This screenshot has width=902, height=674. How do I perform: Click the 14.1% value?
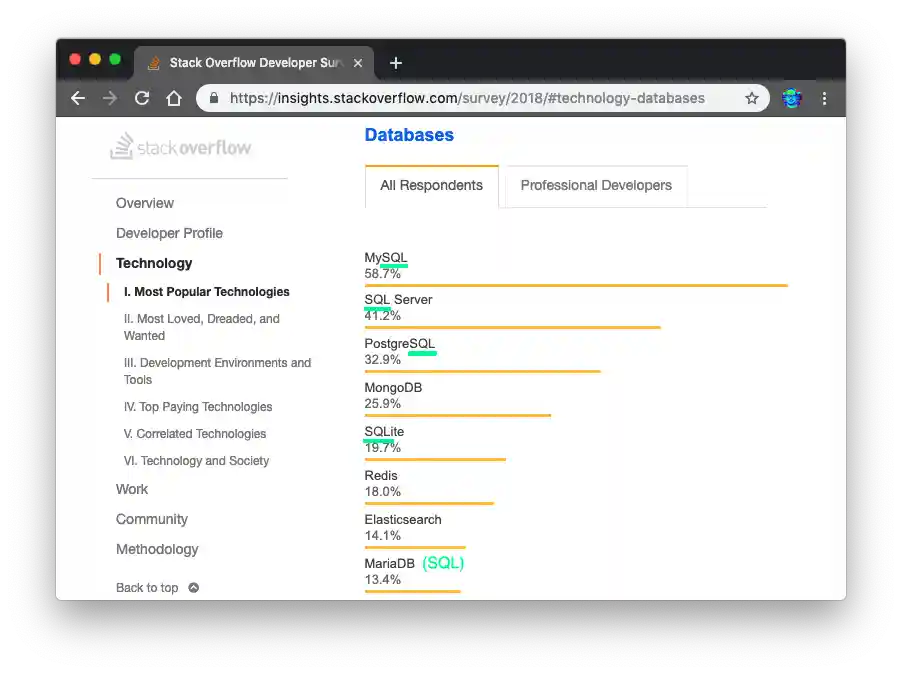(x=383, y=535)
